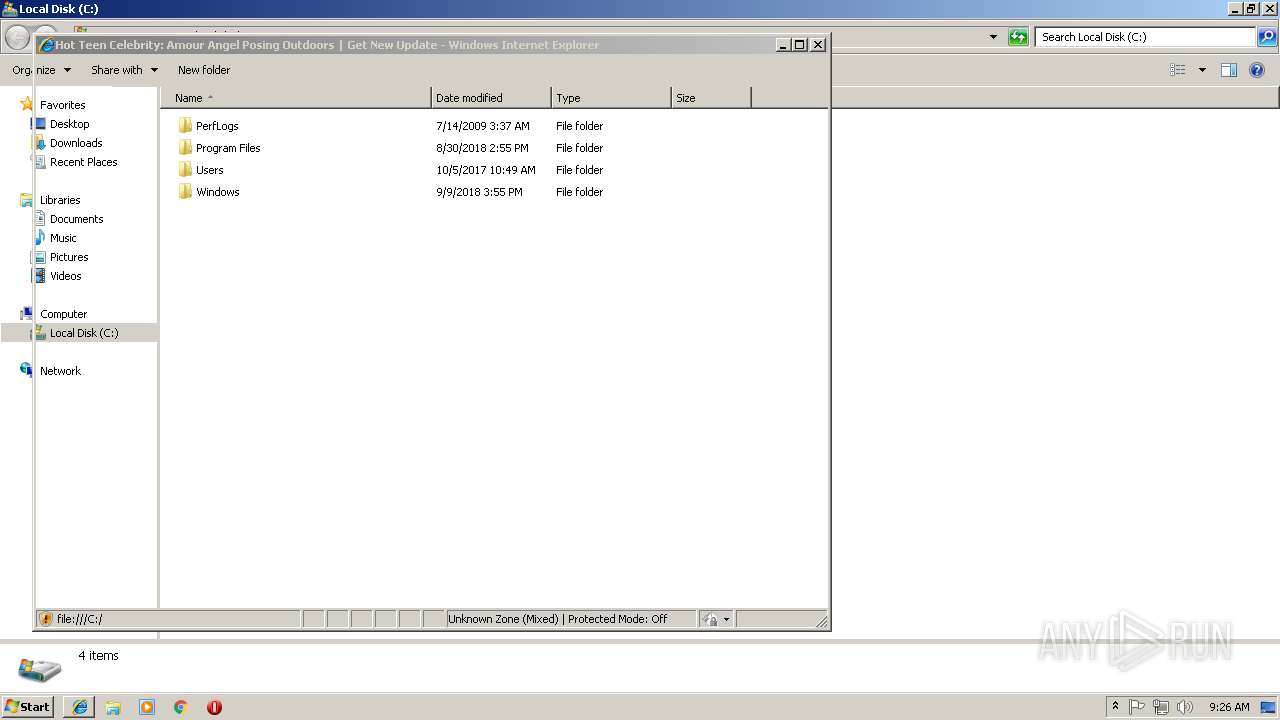This screenshot has width=1280, height=720.
Task: Click the network tray icon
Action: 1161,707
